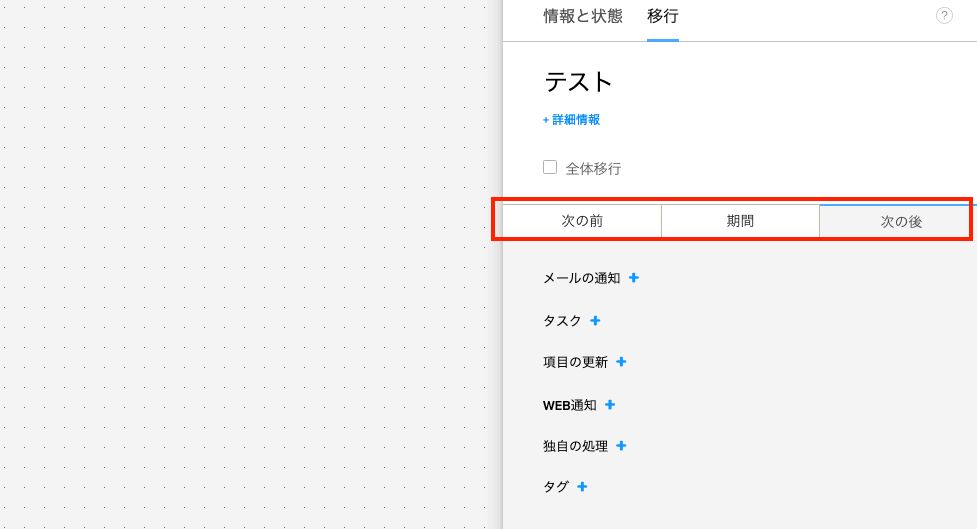Click the タスク label
The width and height of the screenshot is (977, 529).
click(562, 320)
